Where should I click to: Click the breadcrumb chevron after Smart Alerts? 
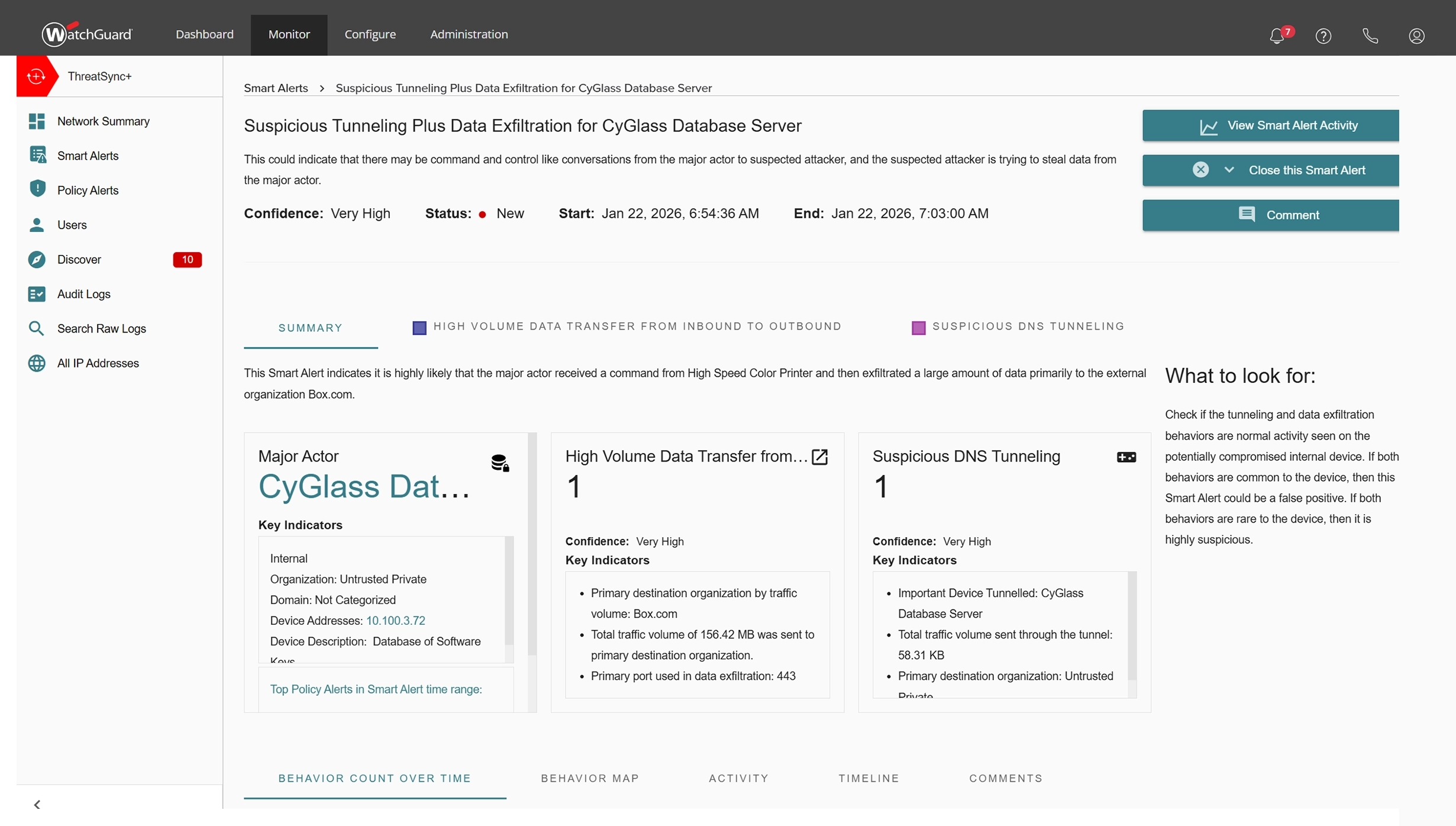coord(322,88)
